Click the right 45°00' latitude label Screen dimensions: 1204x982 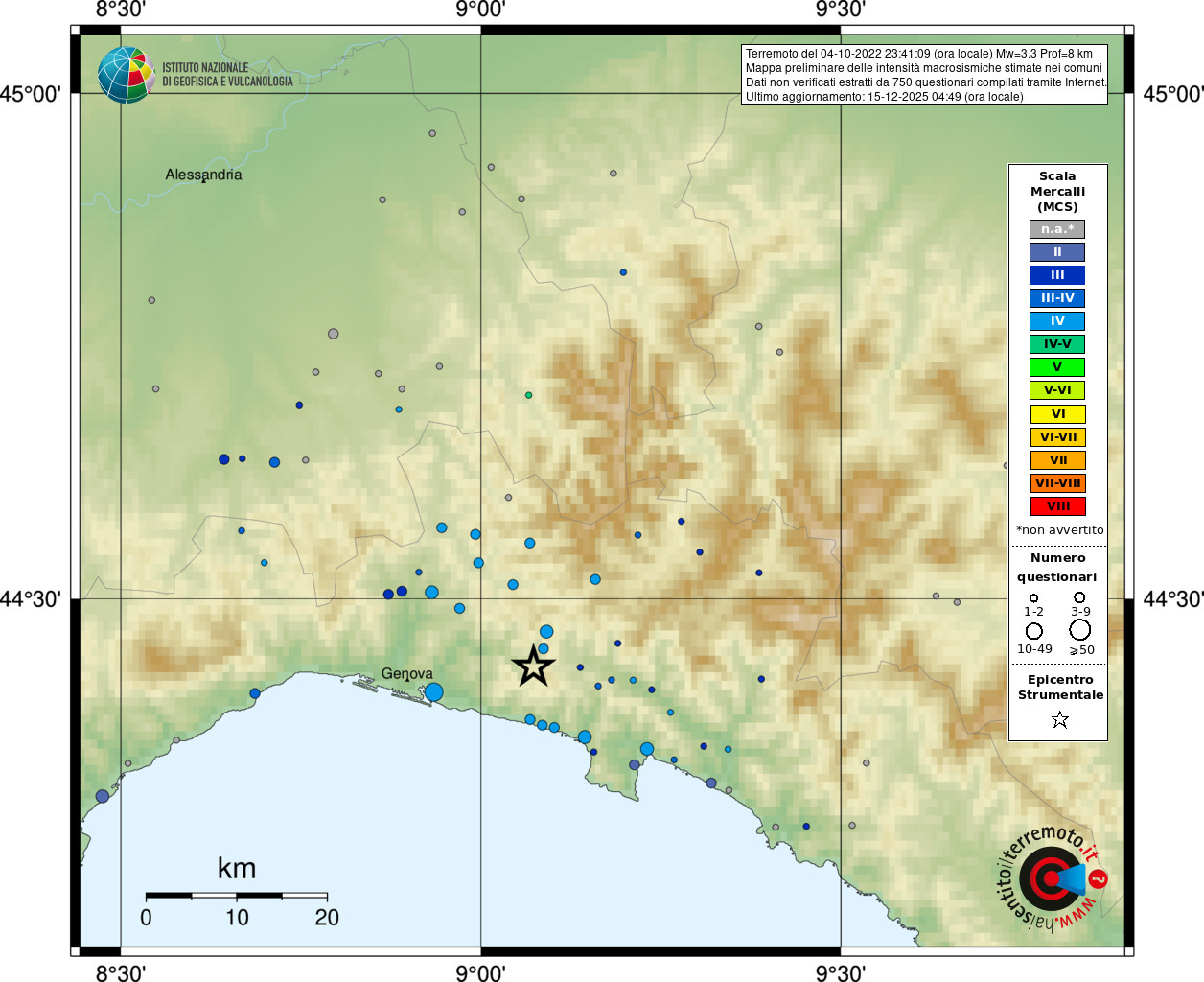pyautogui.click(x=1173, y=94)
